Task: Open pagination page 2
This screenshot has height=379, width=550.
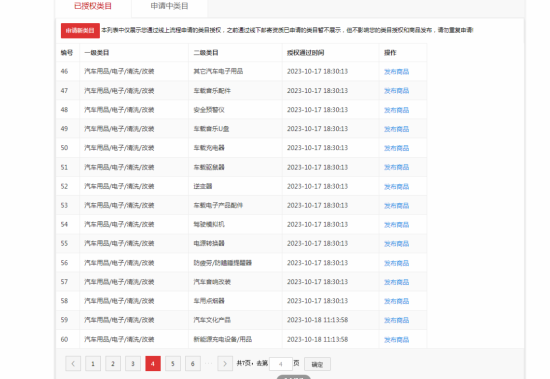Action: click(113, 364)
